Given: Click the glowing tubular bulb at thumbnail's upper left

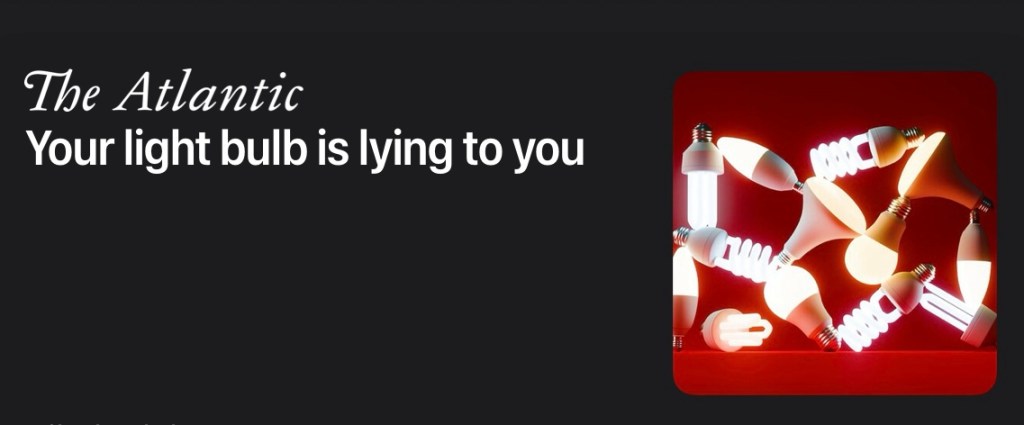Looking at the screenshot, I should click(701, 175).
